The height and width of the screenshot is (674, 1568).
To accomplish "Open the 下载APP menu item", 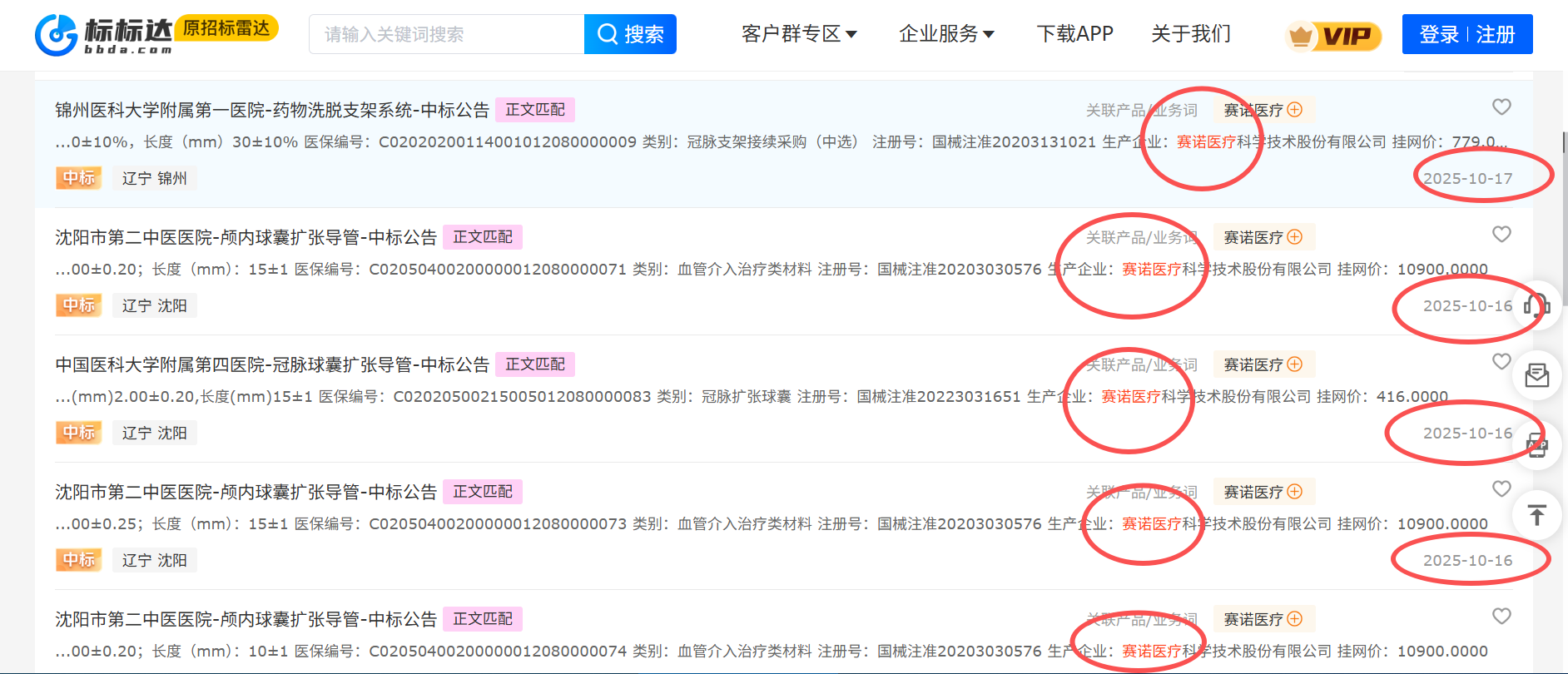I will tap(1074, 34).
